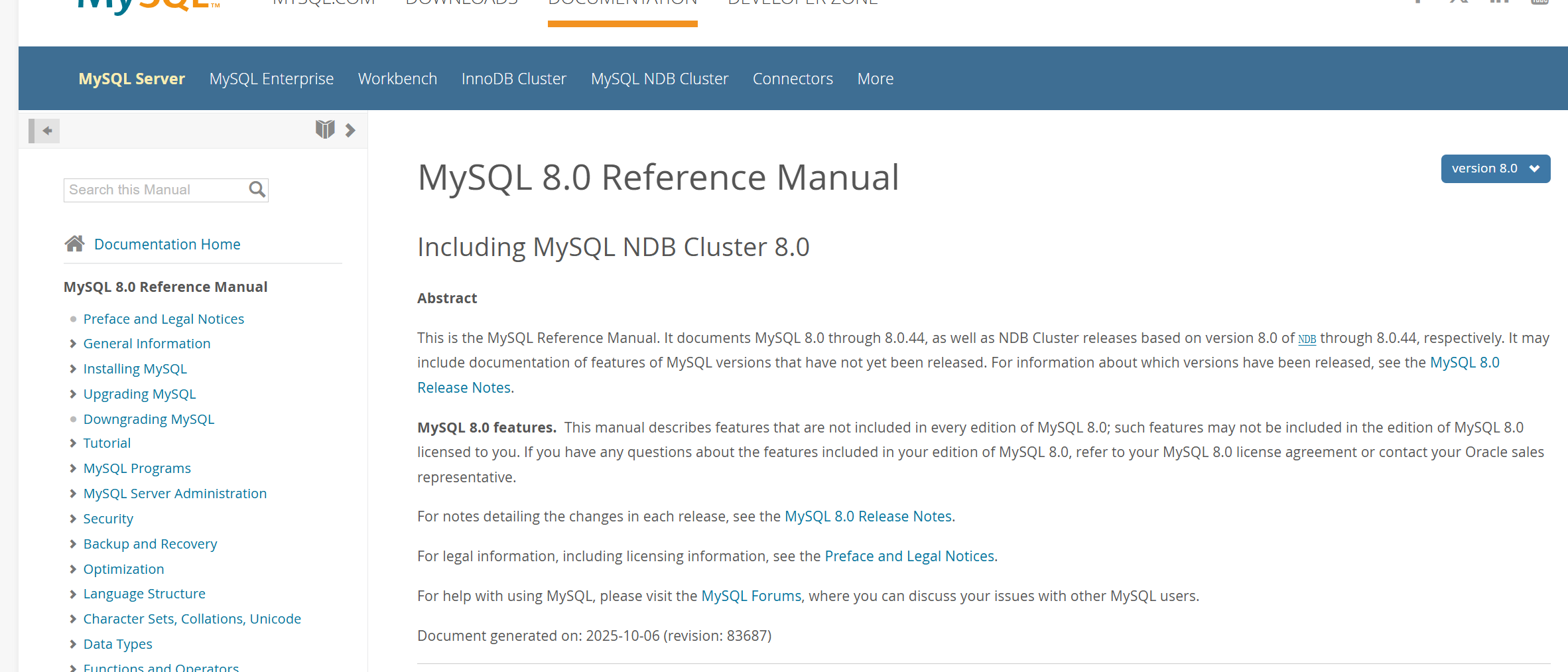Collapse the sidebar with the left-arrow button
This screenshot has height=672, width=1568.
click(44, 131)
